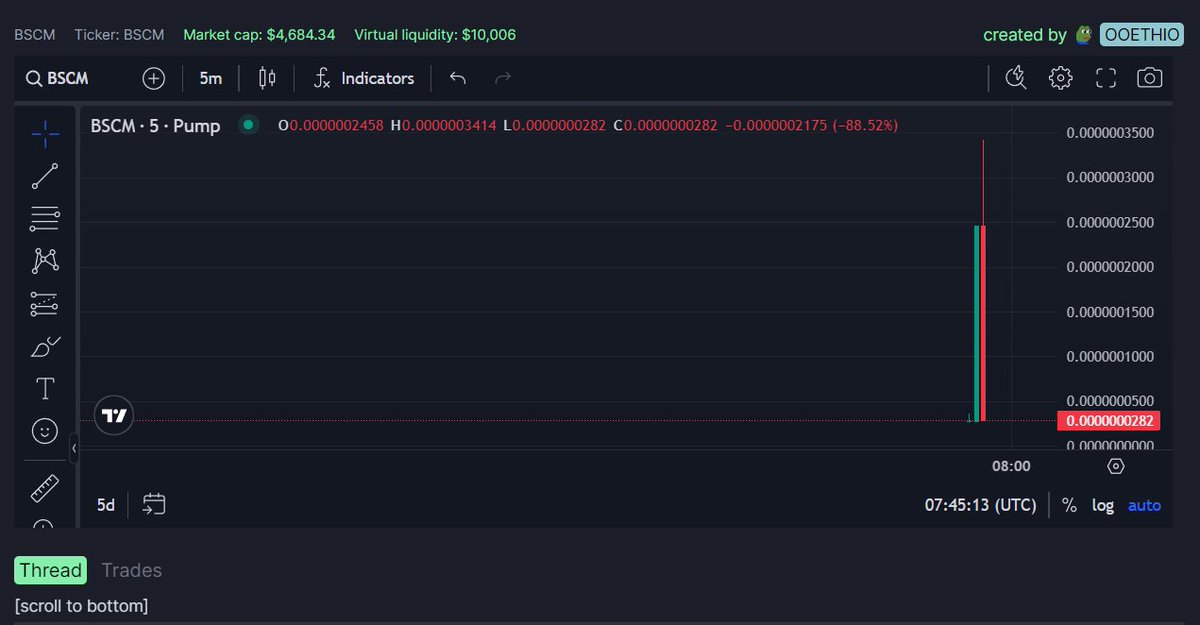Redo the chart action
The image size is (1200, 625).
[503, 78]
